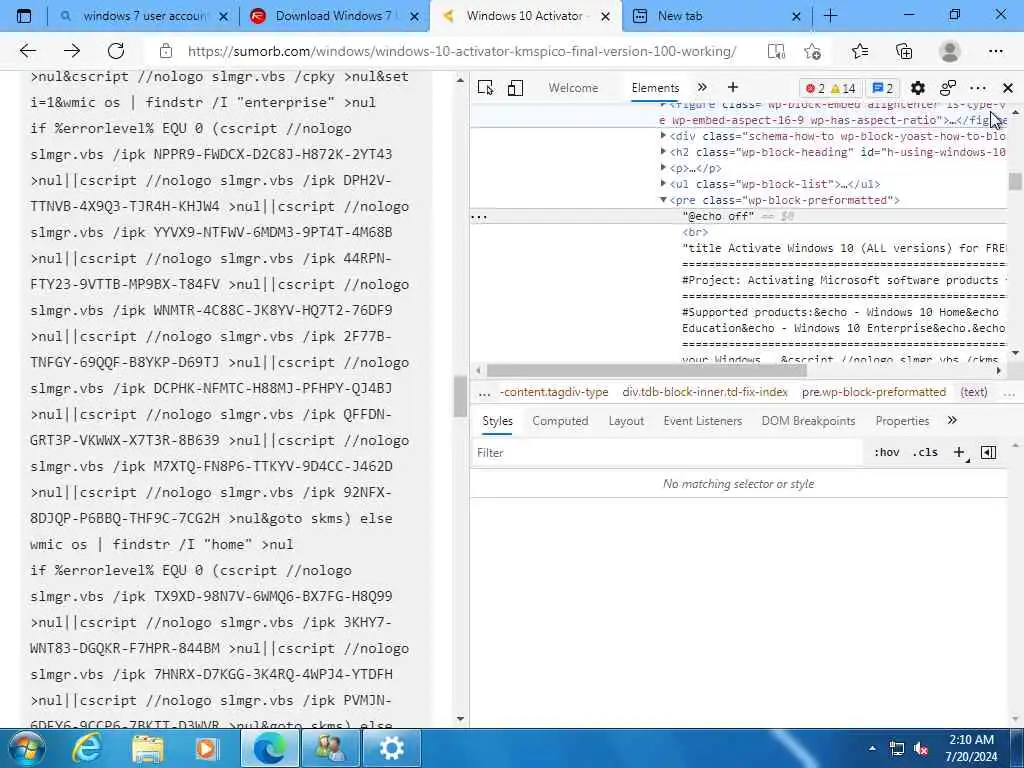Image resolution: width=1024 pixels, height=768 pixels.
Task: Open Collections icon in toolbar
Action: (904, 51)
